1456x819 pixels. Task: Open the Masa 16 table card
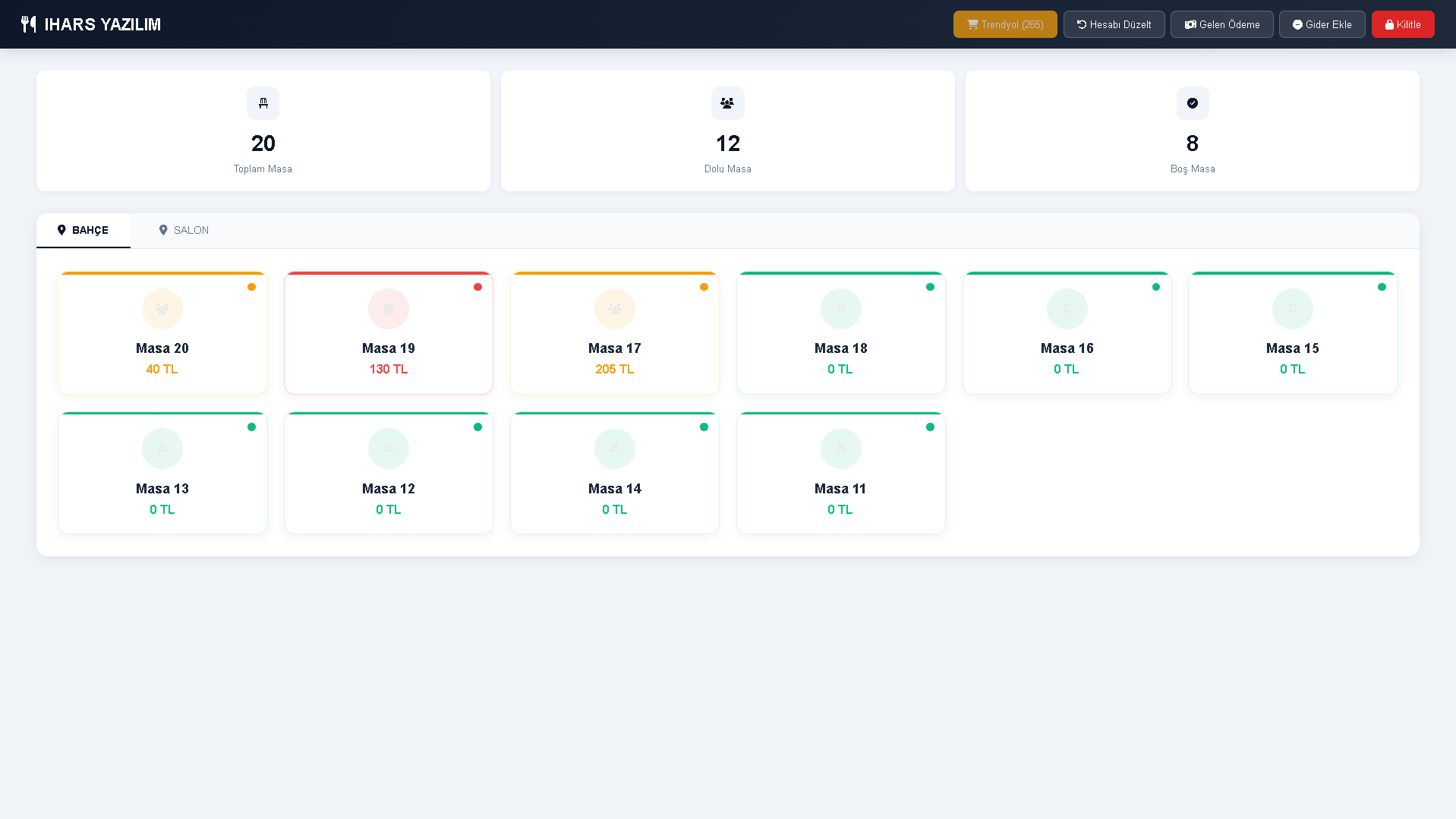click(x=1067, y=334)
